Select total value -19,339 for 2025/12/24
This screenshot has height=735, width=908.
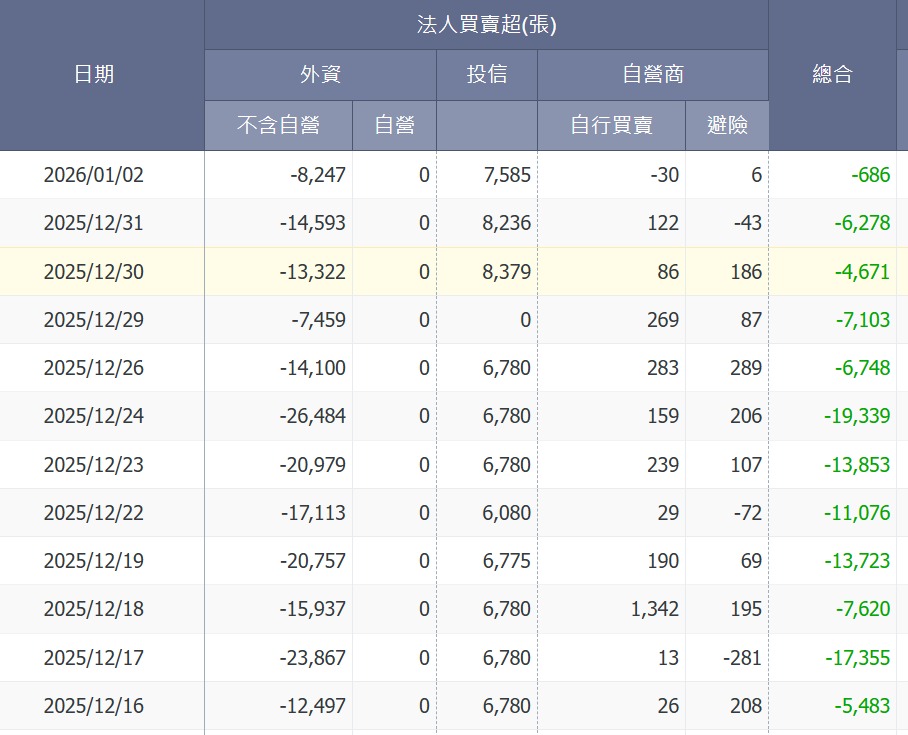click(x=856, y=416)
